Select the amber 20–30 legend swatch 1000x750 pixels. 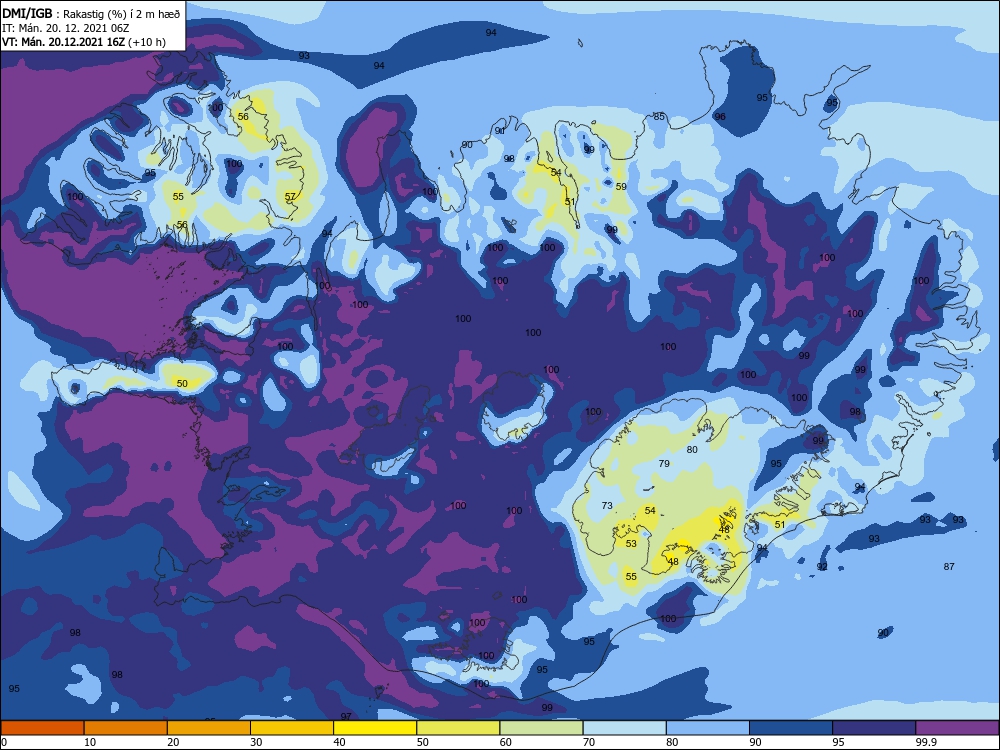click(x=209, y=728)
